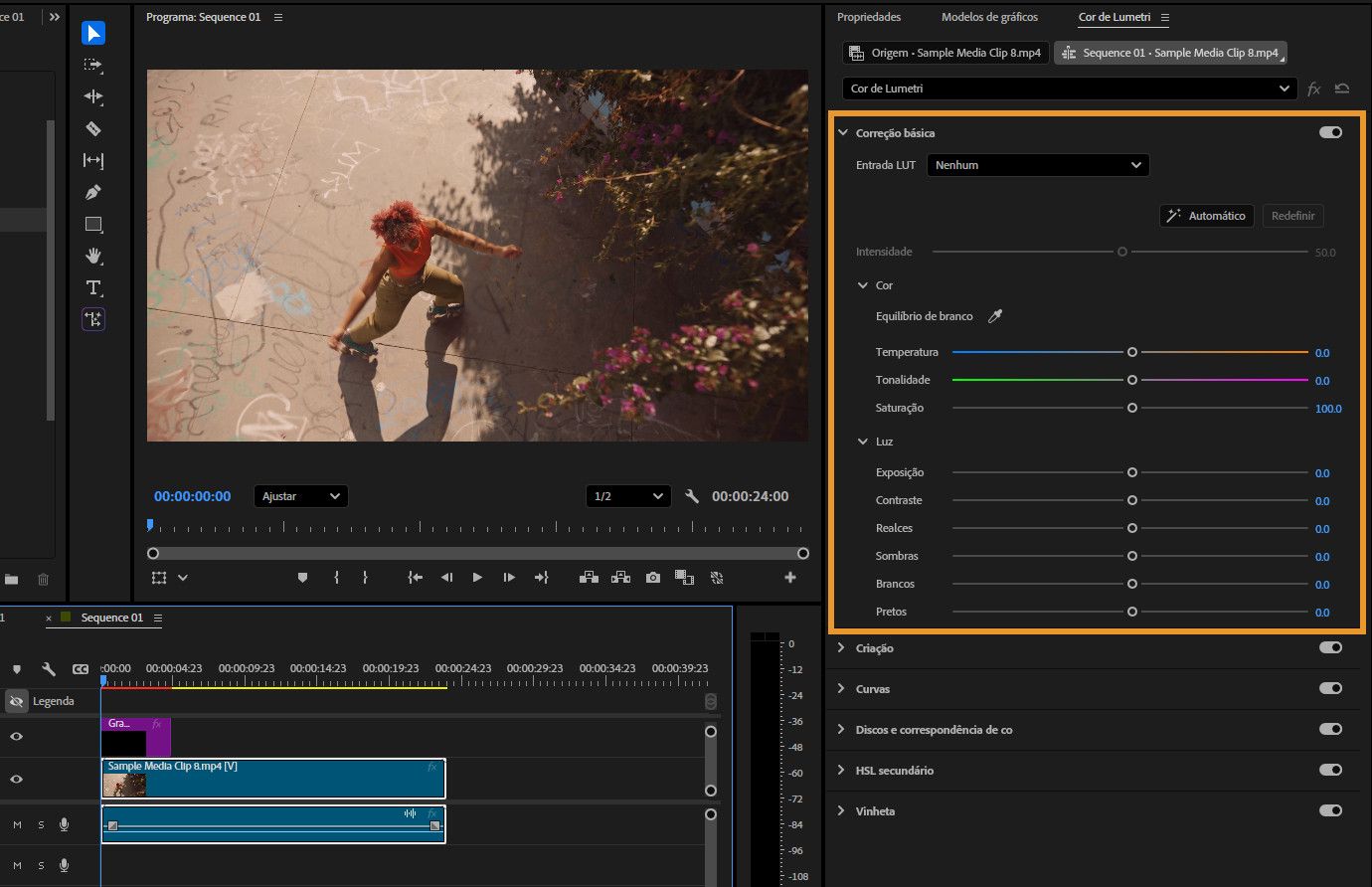Select the Pen tool
Viewport: 1372px width, 887px height.
[x=92, y=192]
